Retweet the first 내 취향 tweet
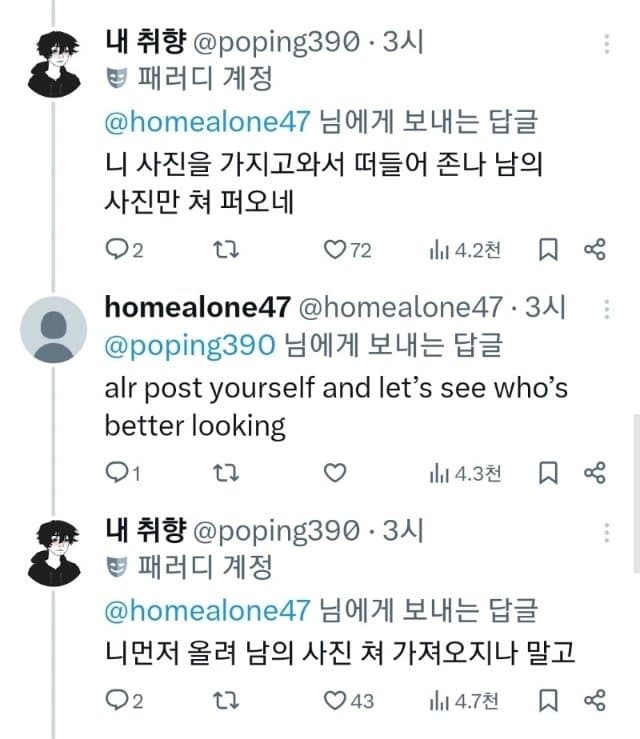The width and height of the screenshot is (640, 739). tap(228, 250)
